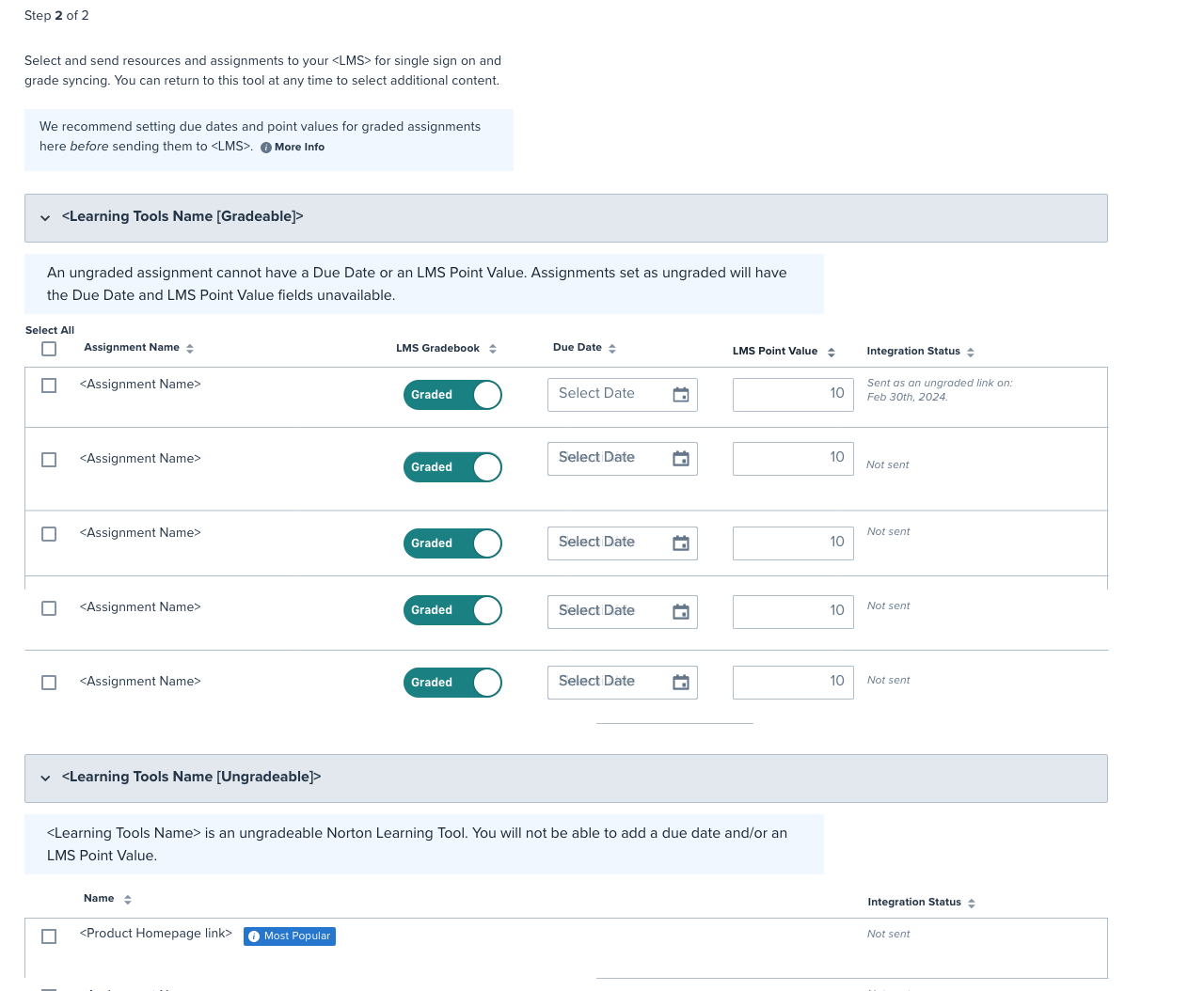Click the first LMS Point Value input field
The width and height of the screenshot is (1204, 991).
tap(793, 394)
